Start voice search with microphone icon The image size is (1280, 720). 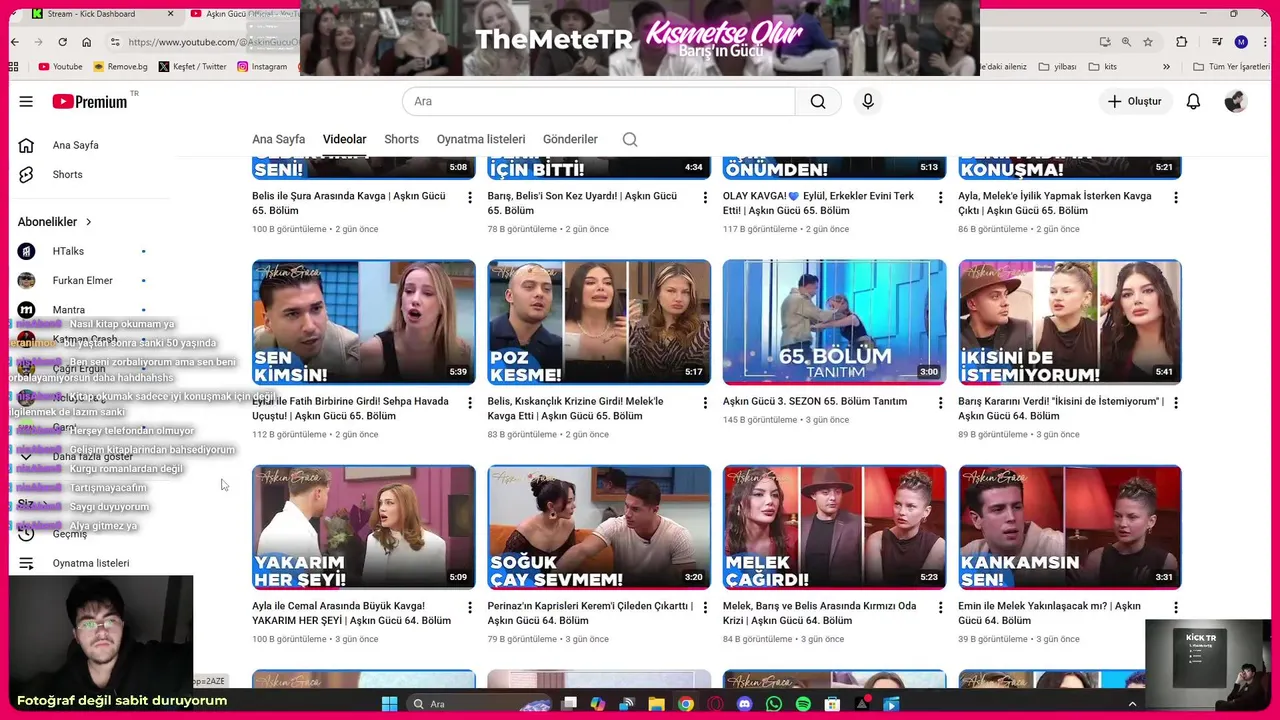(868, 101)
